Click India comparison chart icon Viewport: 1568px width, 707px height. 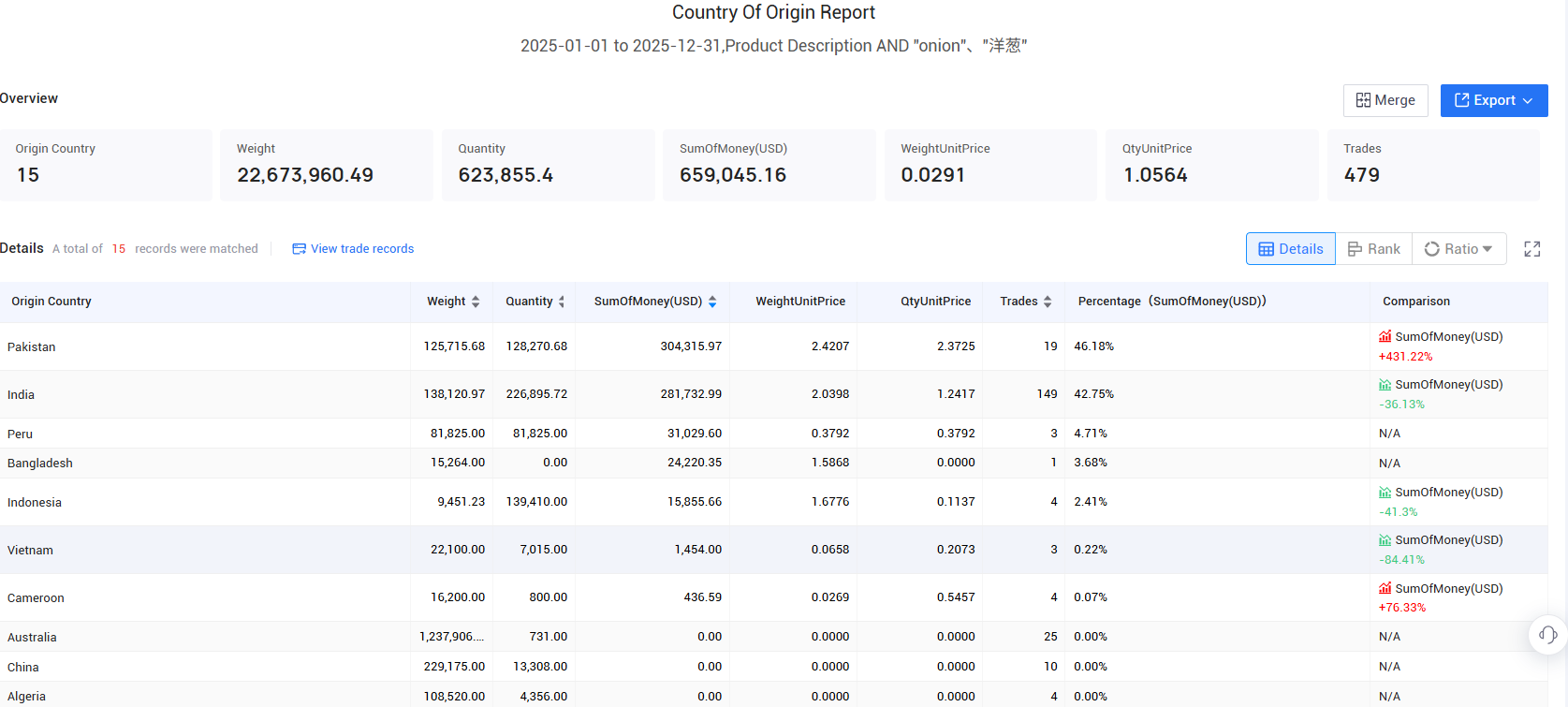[x=1385, y=384]
